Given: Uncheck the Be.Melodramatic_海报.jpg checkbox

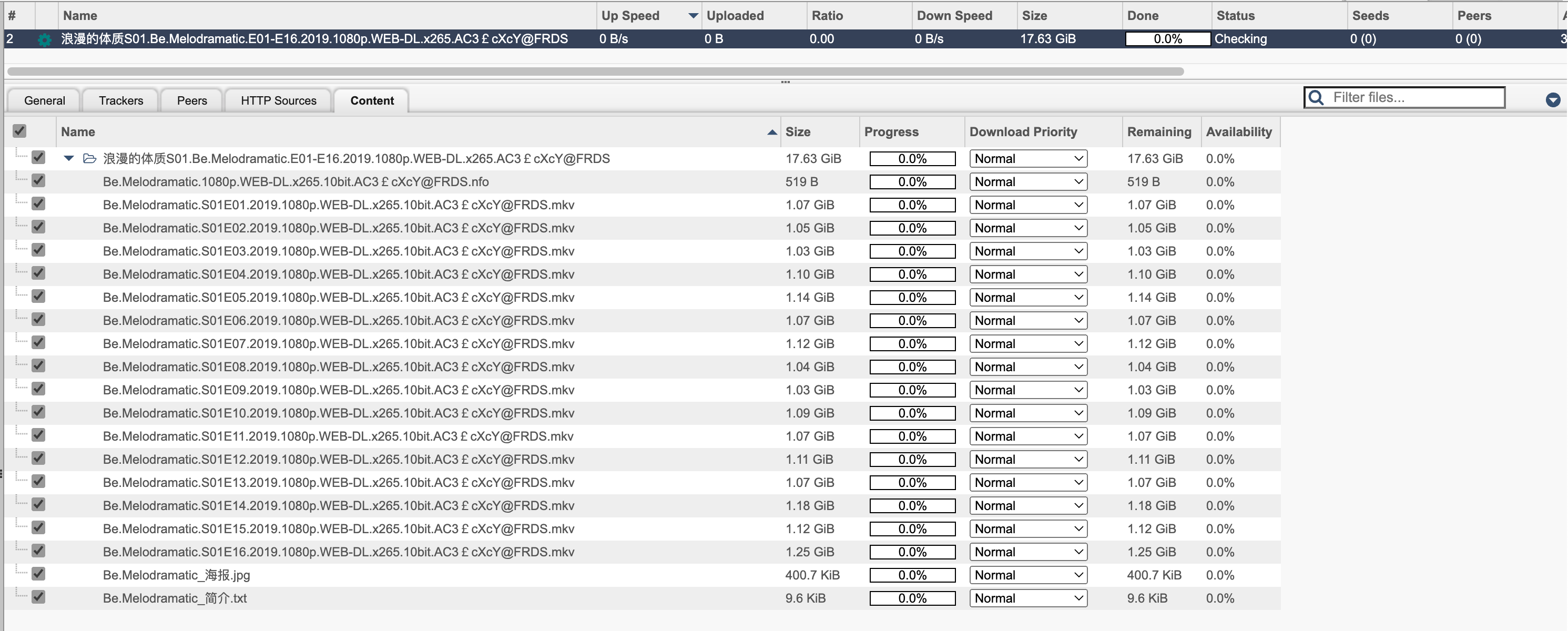Looking at the screenshot, I should click(38, 574).
